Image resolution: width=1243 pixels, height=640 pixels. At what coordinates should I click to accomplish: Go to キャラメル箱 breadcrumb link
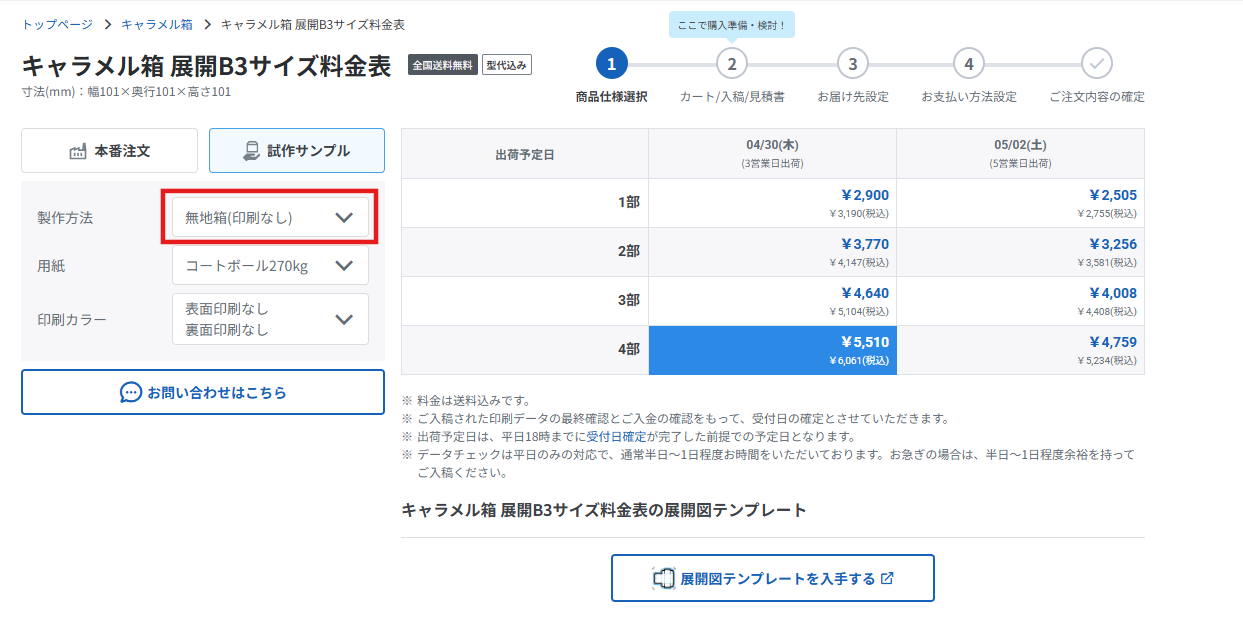157,24
